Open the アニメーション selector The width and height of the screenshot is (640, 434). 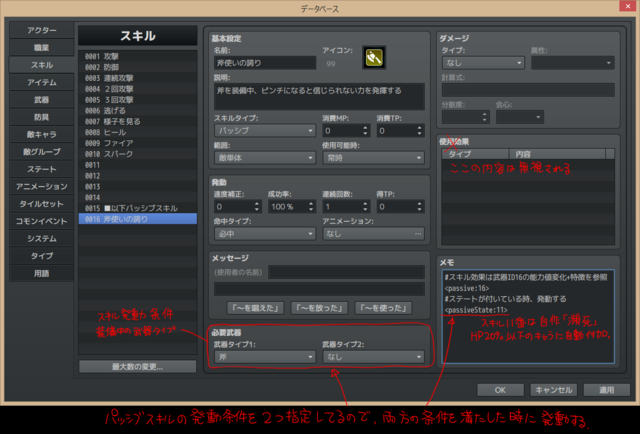(373, 234)
